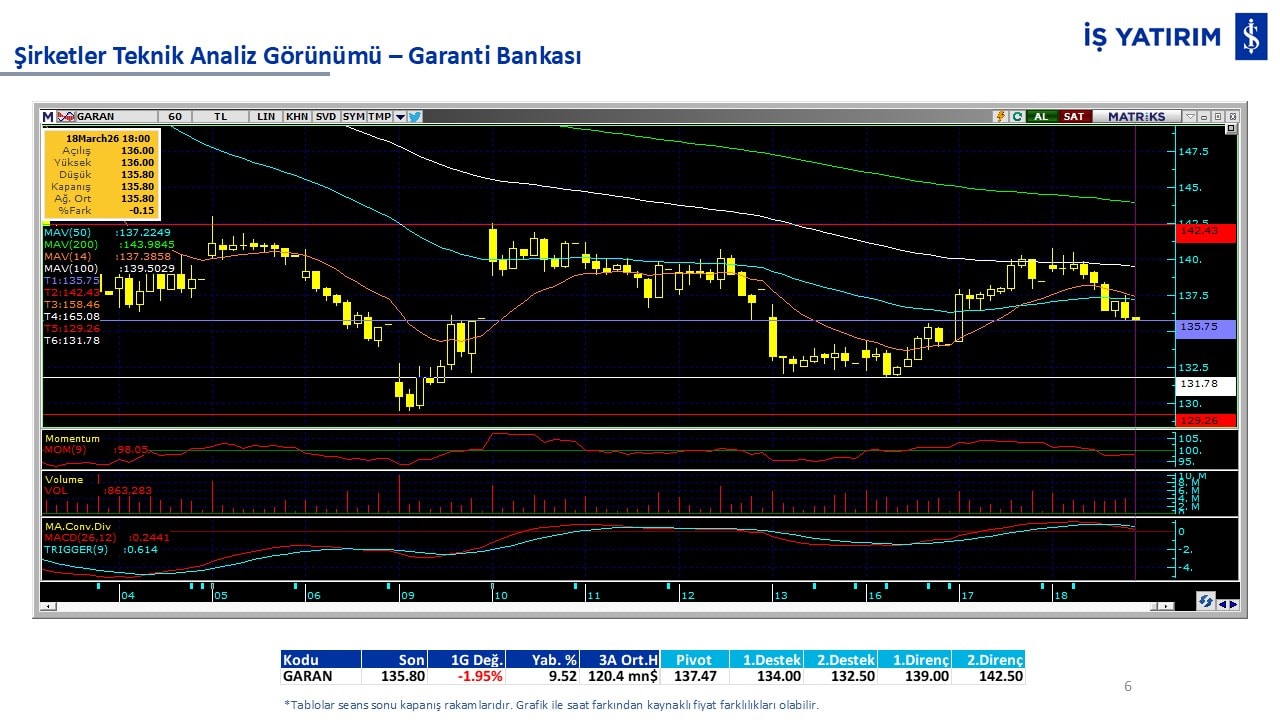This screenshot has height=720, width=1280.
Task: Click the orange lightning bolt icon
Action: (999, 116)
